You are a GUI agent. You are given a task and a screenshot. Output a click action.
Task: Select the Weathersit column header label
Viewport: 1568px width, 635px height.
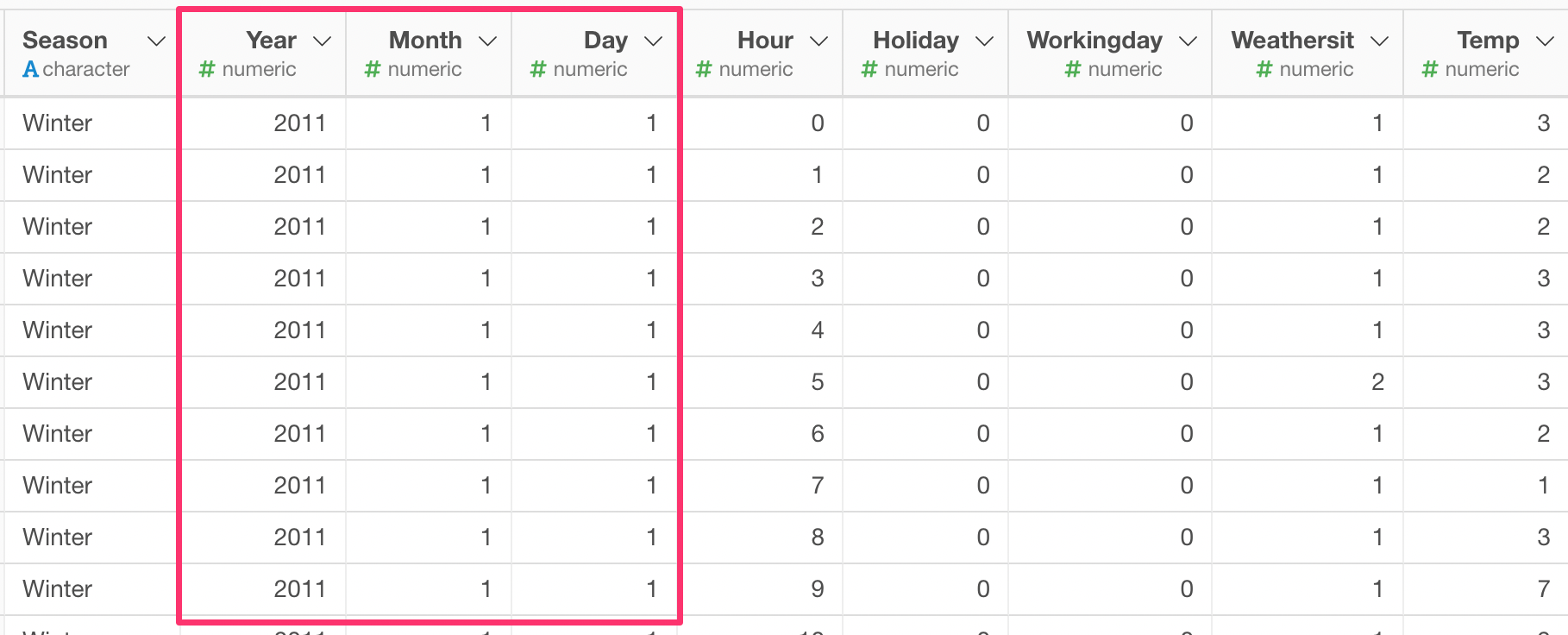click(x=1292, y=41)
